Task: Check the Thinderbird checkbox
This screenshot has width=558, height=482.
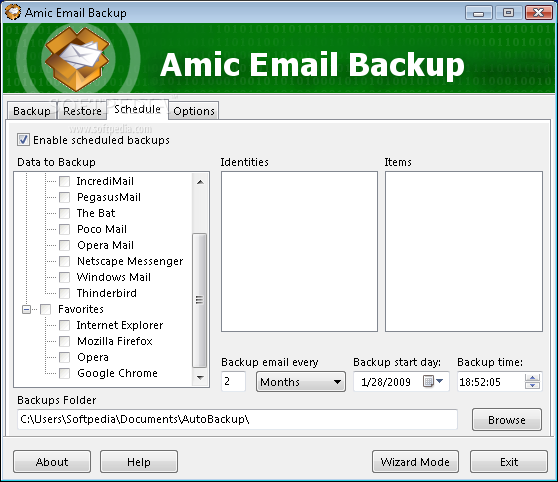Action: click(64, 293)
